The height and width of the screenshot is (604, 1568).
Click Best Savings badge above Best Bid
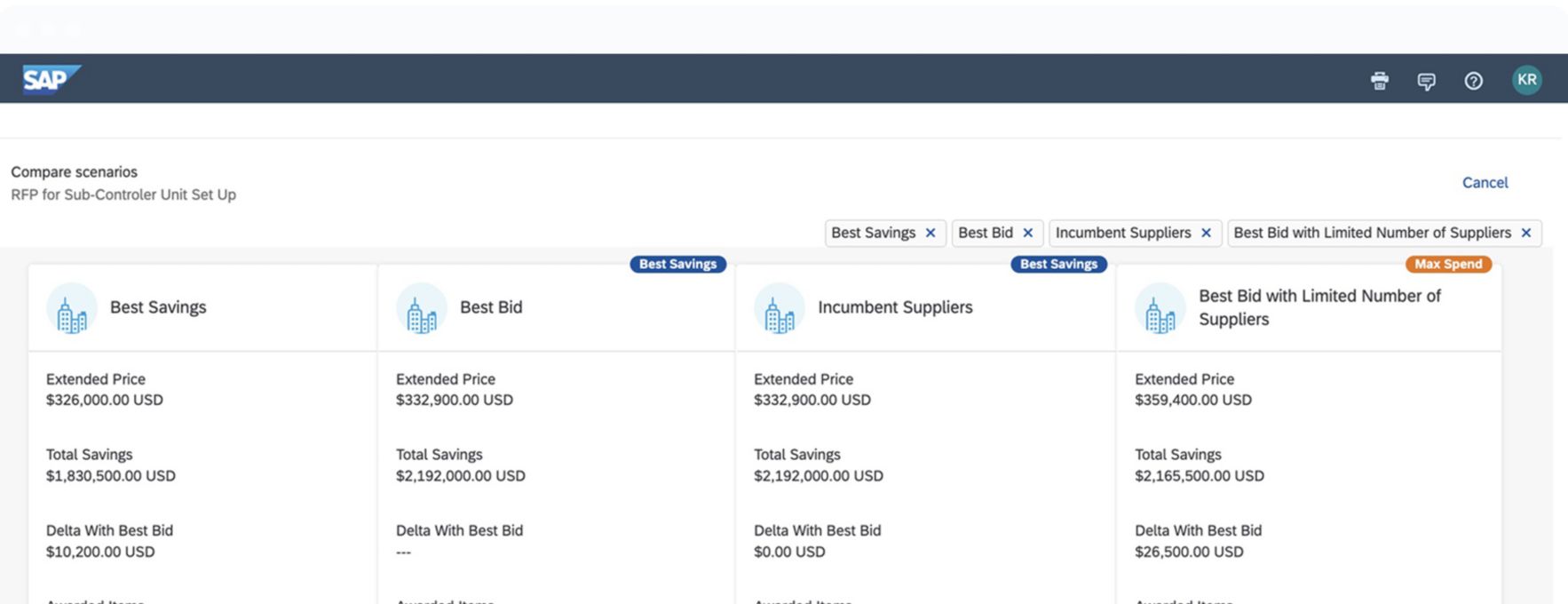coord(677,264)
